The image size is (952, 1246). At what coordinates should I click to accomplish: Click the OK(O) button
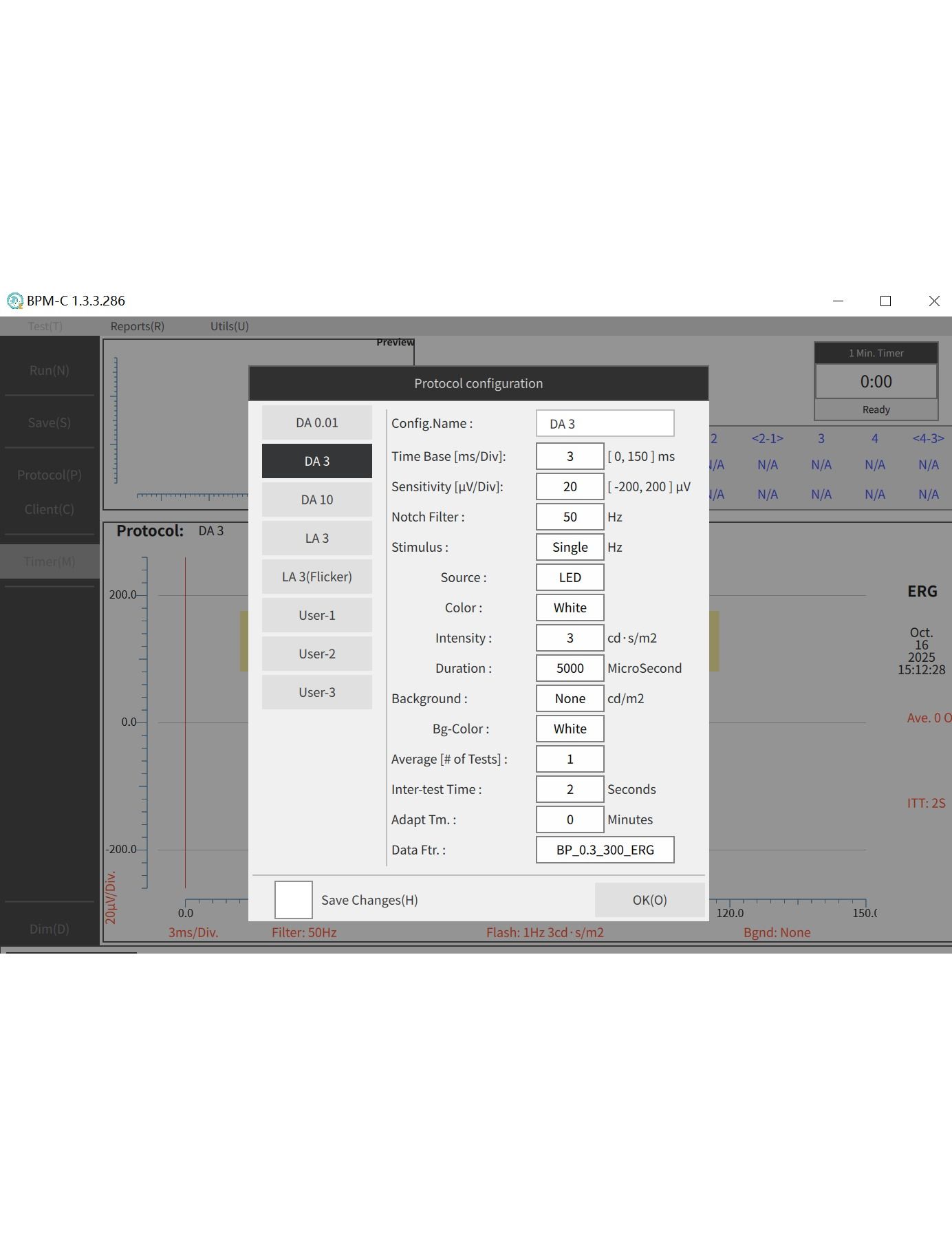click(649, 899)
